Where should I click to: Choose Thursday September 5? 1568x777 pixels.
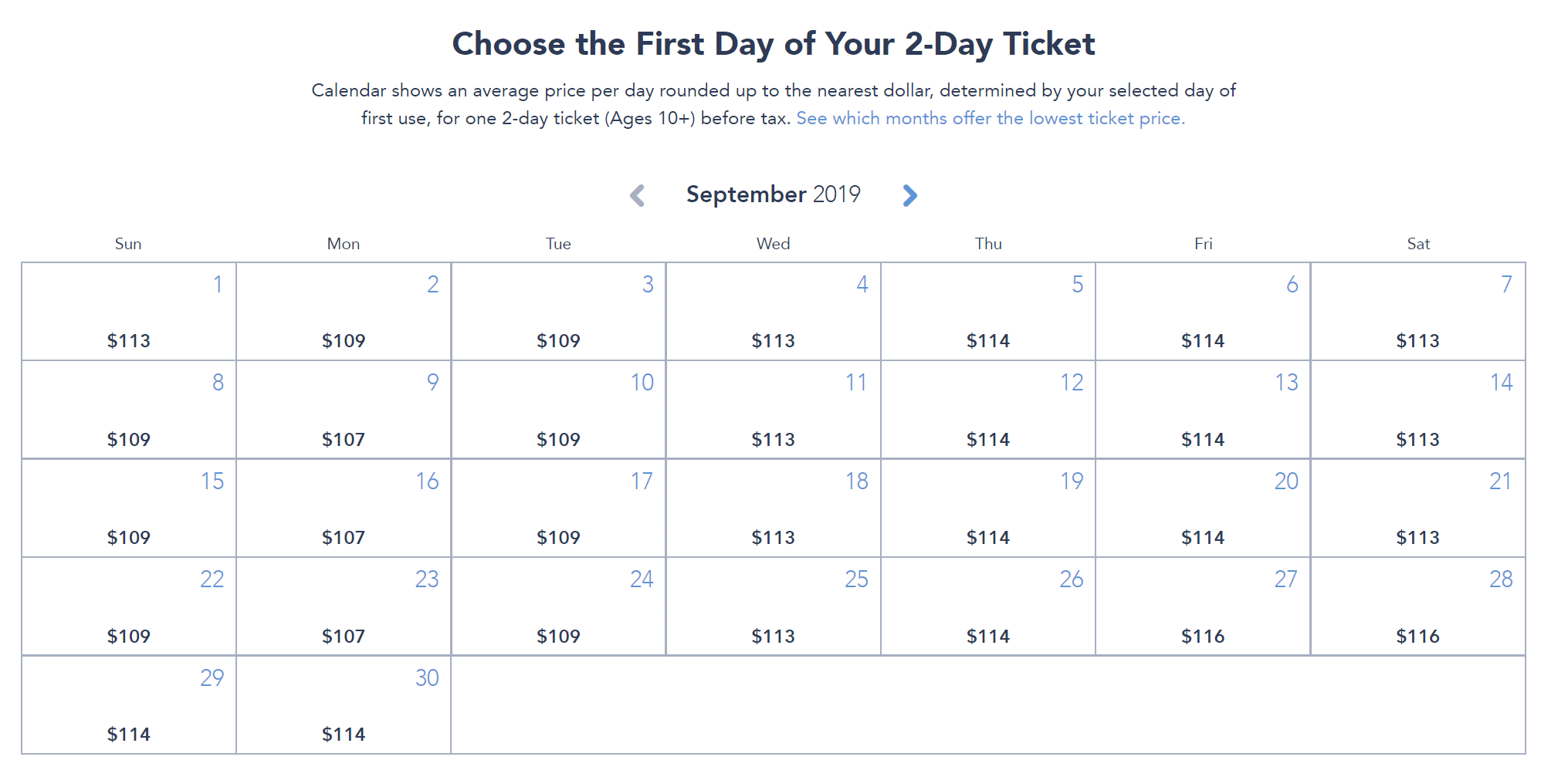click(988, 312)
